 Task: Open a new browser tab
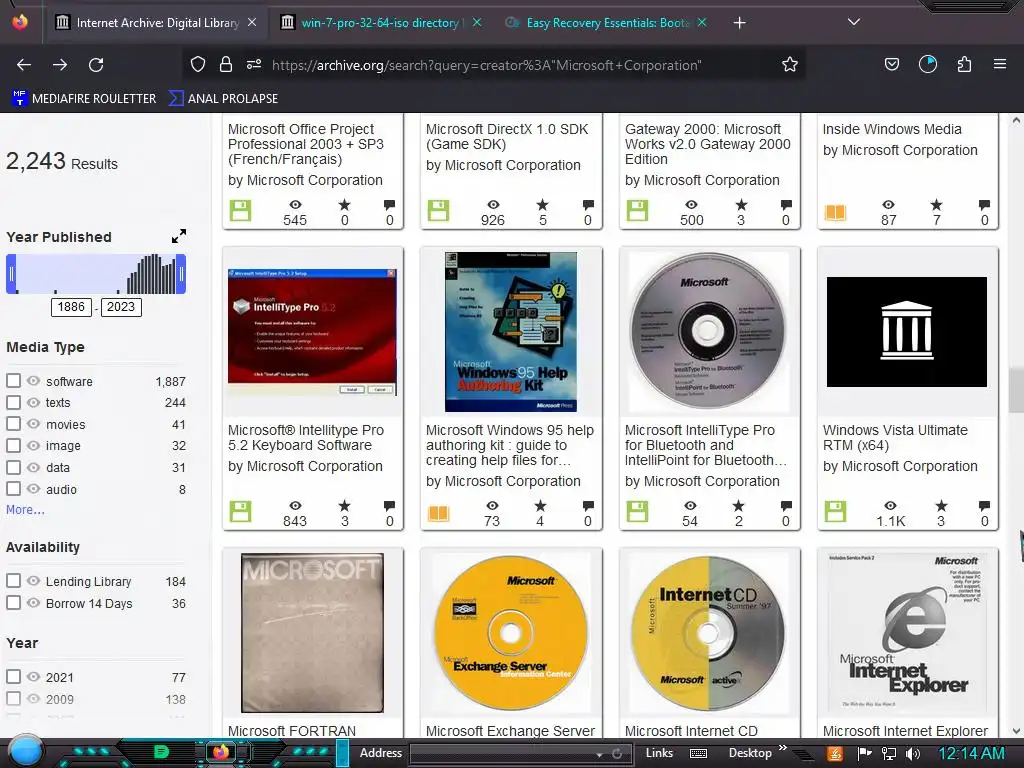pos(739,23)
